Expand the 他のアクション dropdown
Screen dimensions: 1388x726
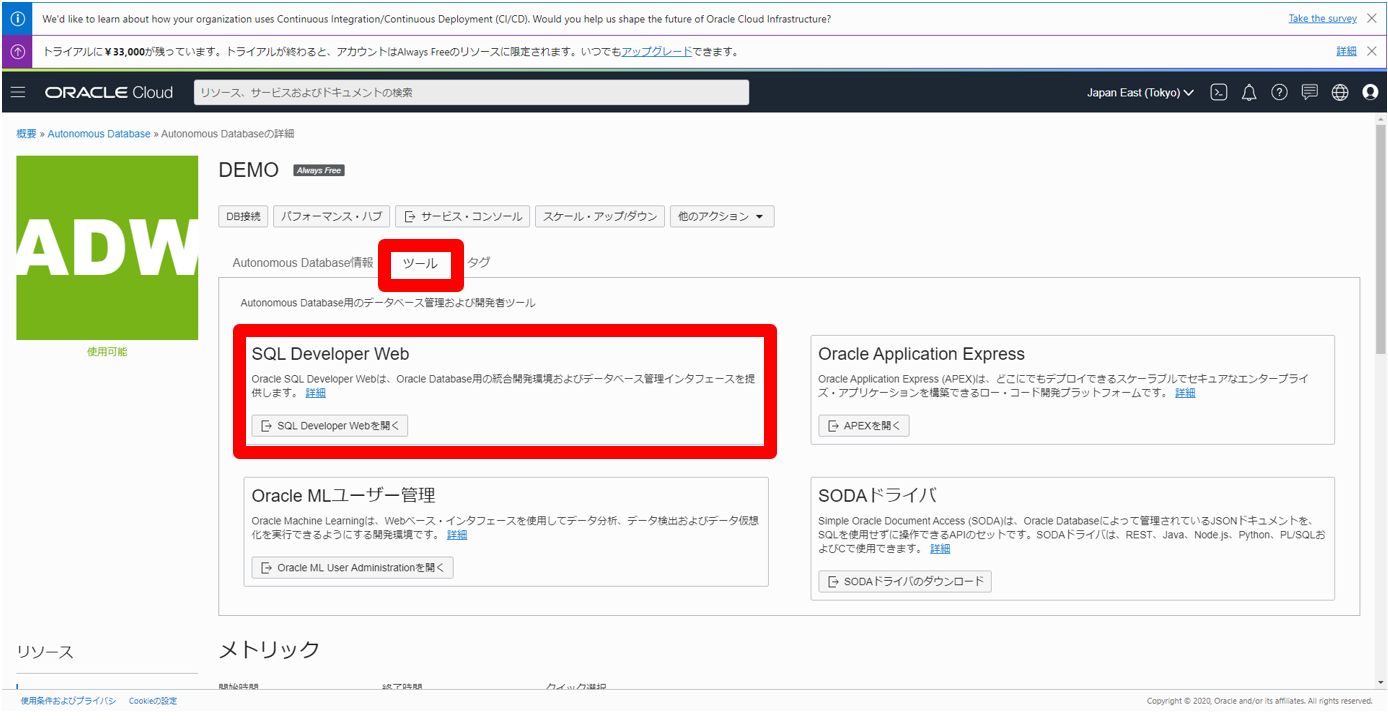tap(721, 216)
